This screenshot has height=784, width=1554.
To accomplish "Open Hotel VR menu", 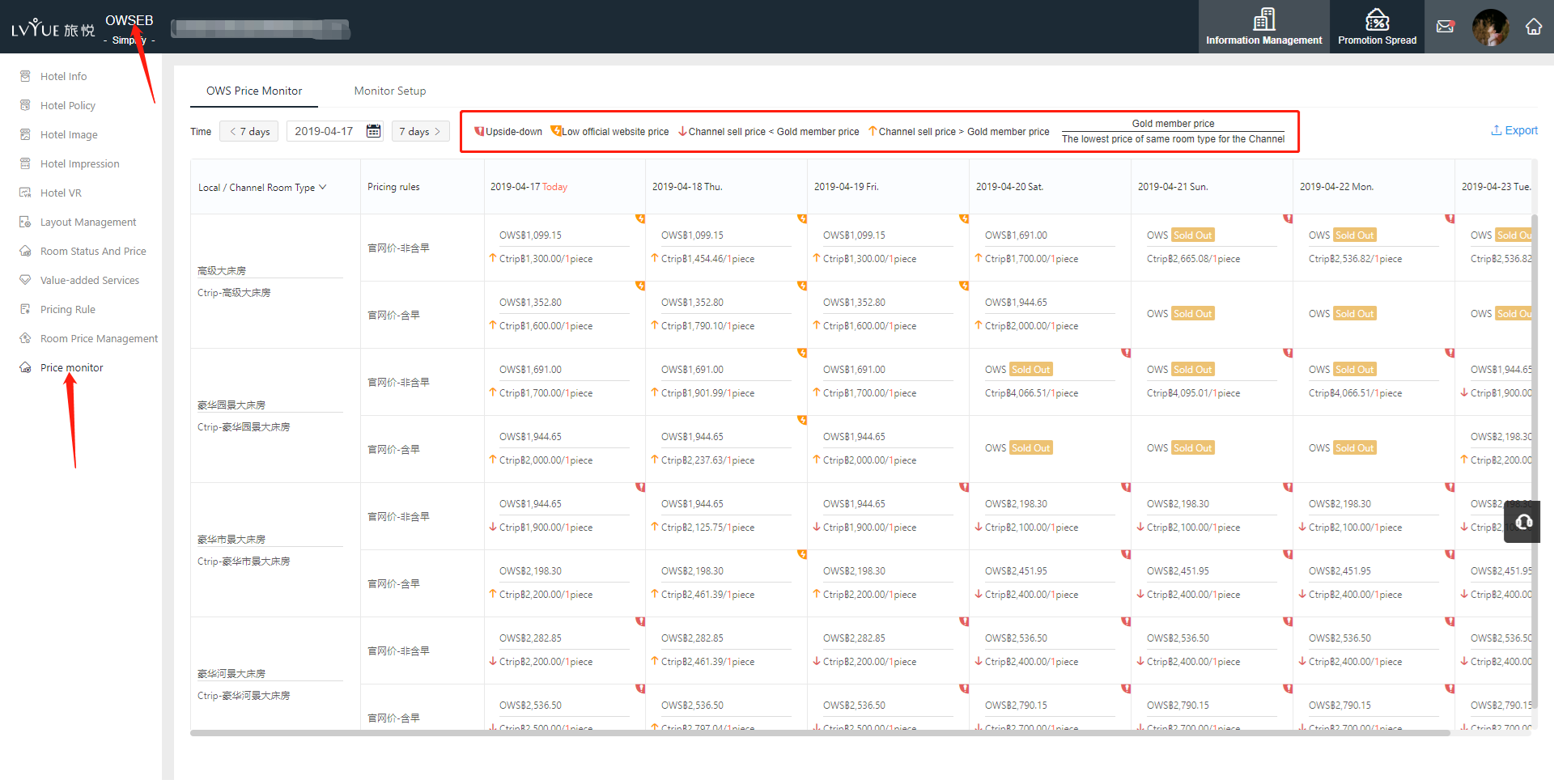I will 61,193.
